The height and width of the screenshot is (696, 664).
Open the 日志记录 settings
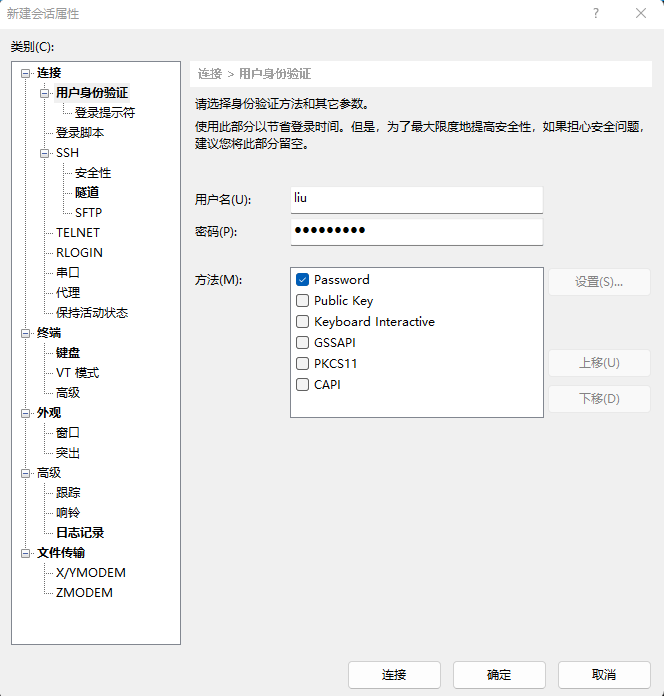coord(80,533)
